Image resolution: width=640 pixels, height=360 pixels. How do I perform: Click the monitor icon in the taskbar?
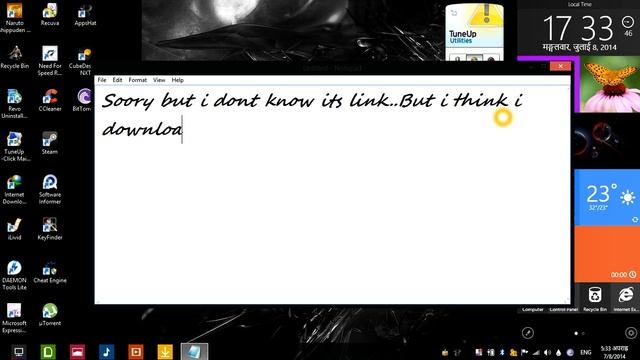[x=19, y=351]
